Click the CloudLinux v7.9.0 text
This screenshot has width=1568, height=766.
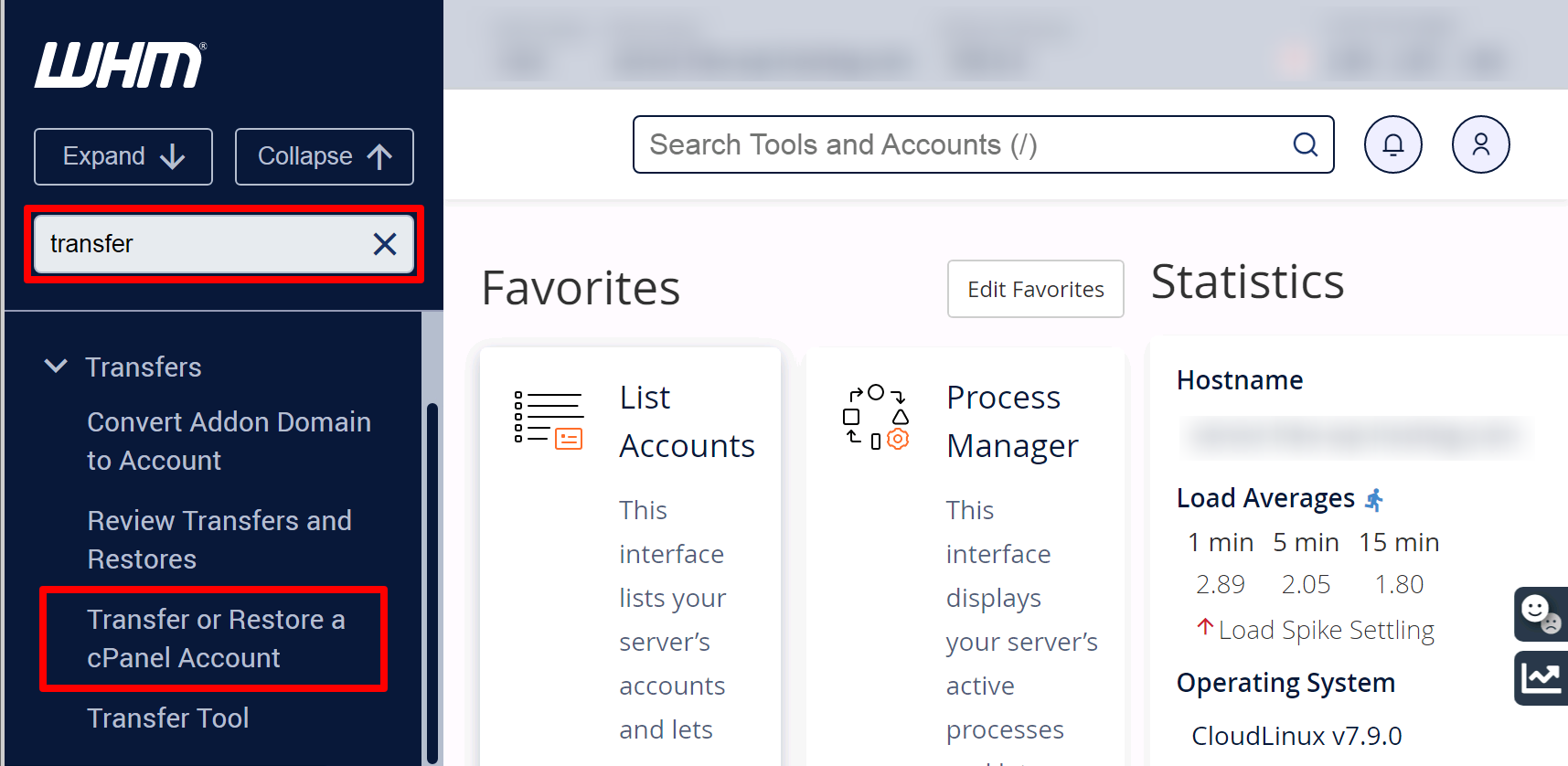(x=1296, y=736)
